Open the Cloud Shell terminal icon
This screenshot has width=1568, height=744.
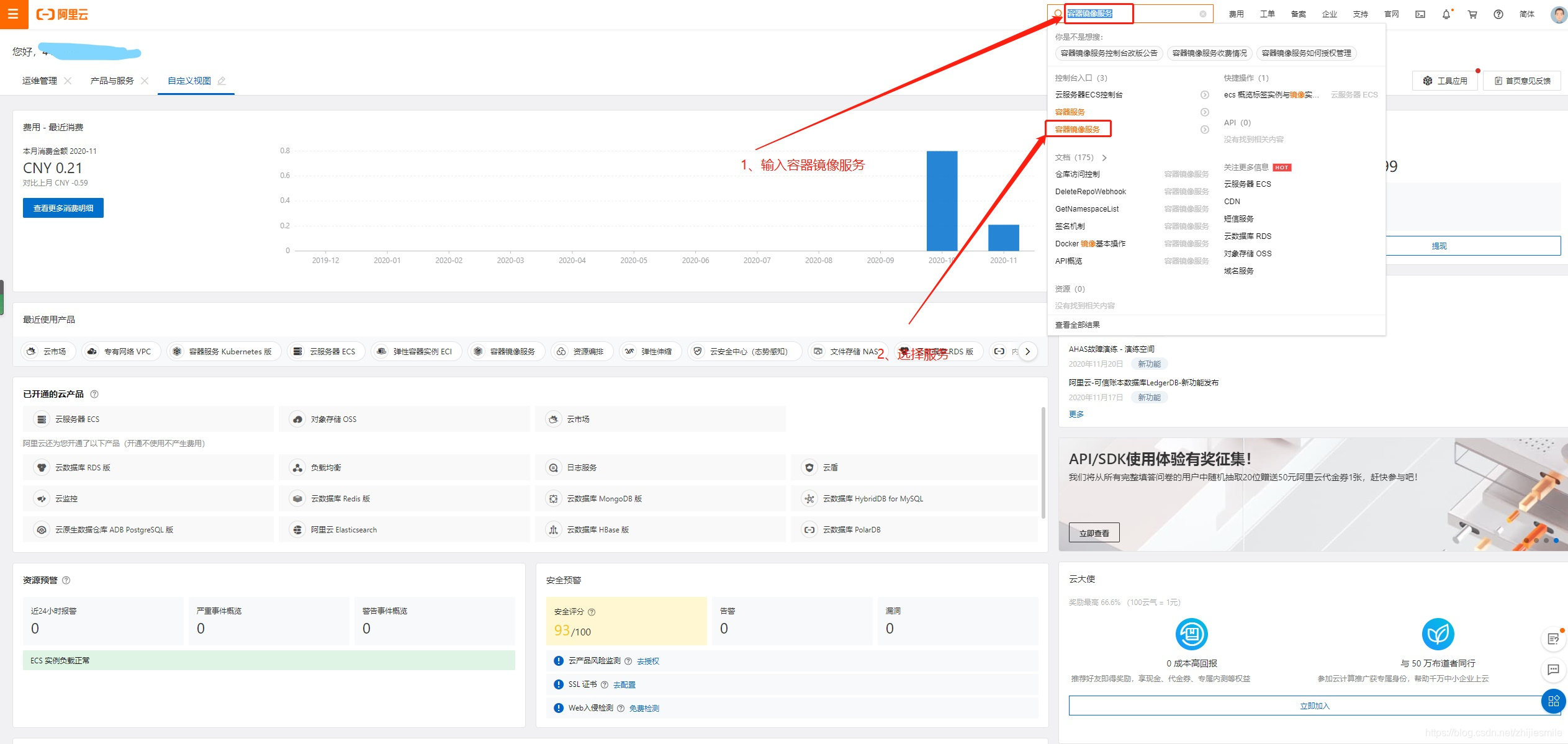(1420, 14)
